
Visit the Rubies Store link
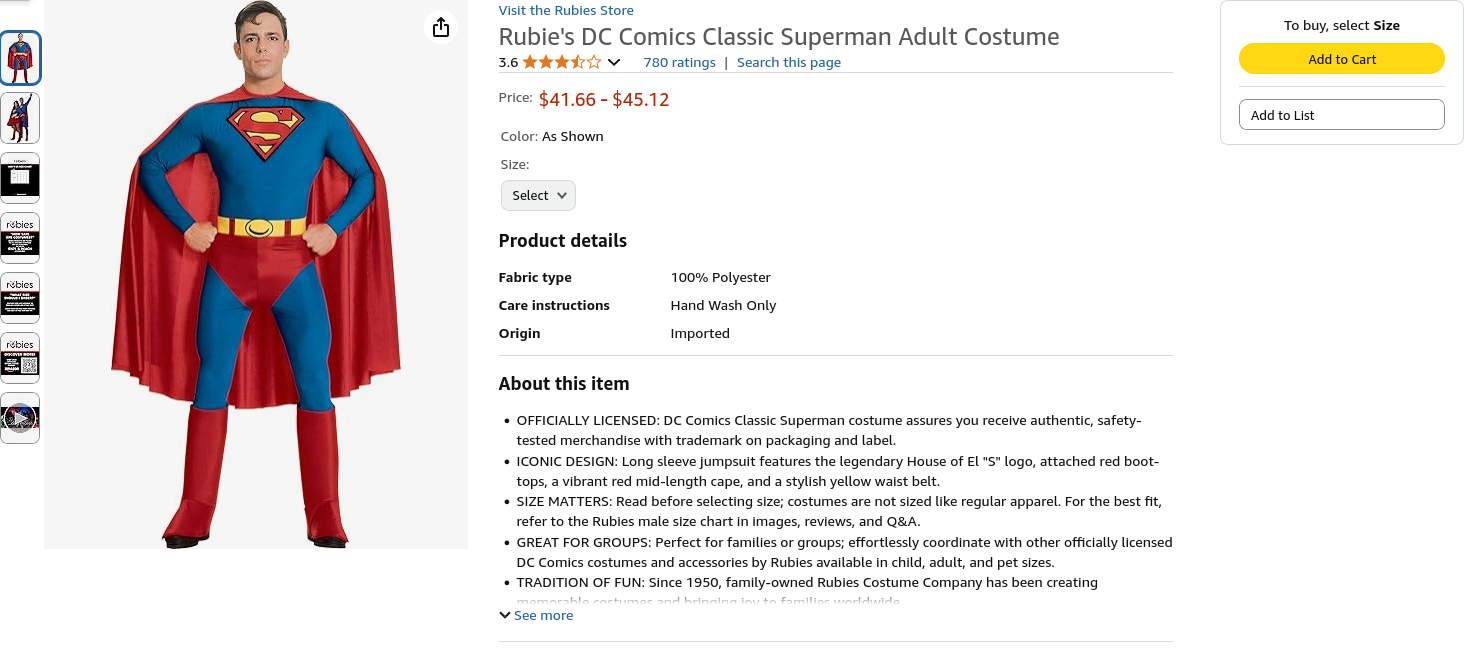coord(566,10)
